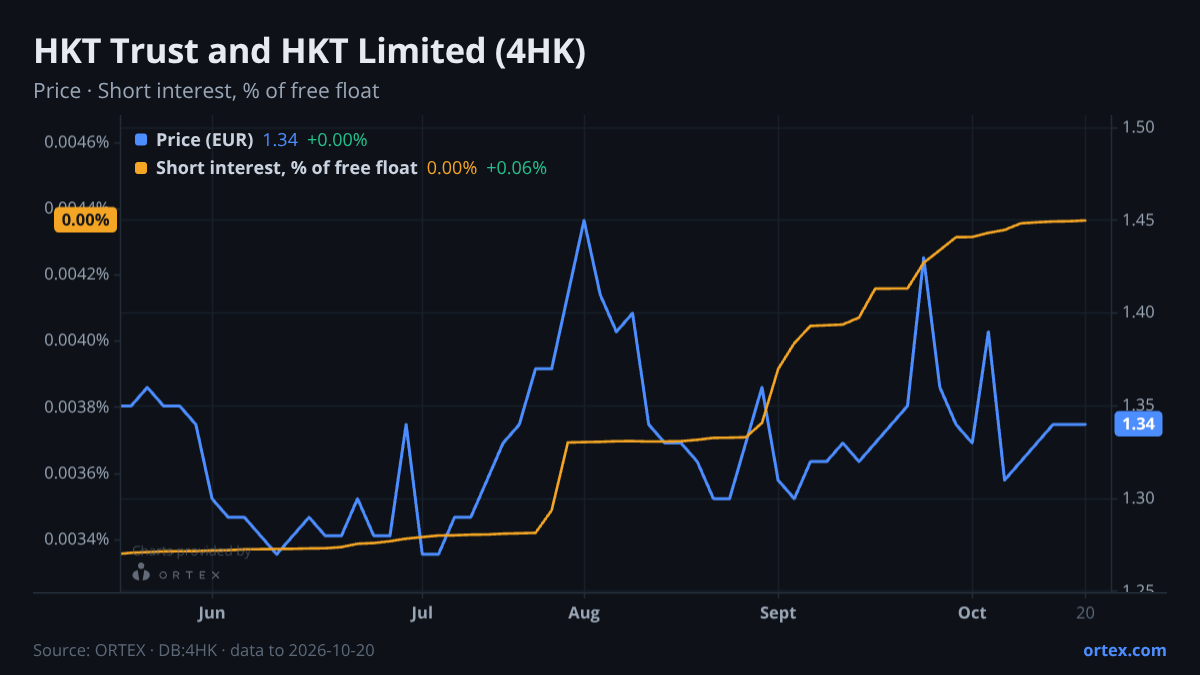
Task: Click the 0.0034% value on the left axis
Action: [76, 540]
